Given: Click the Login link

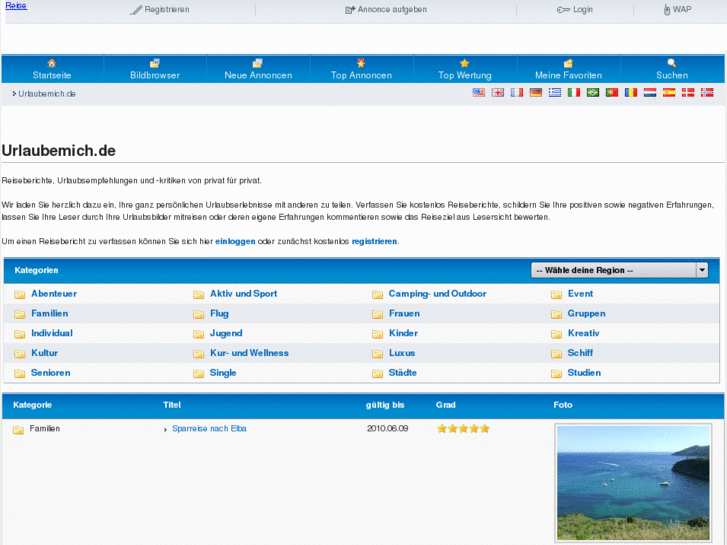Looking at the screenshot, I should coord(575,9).
